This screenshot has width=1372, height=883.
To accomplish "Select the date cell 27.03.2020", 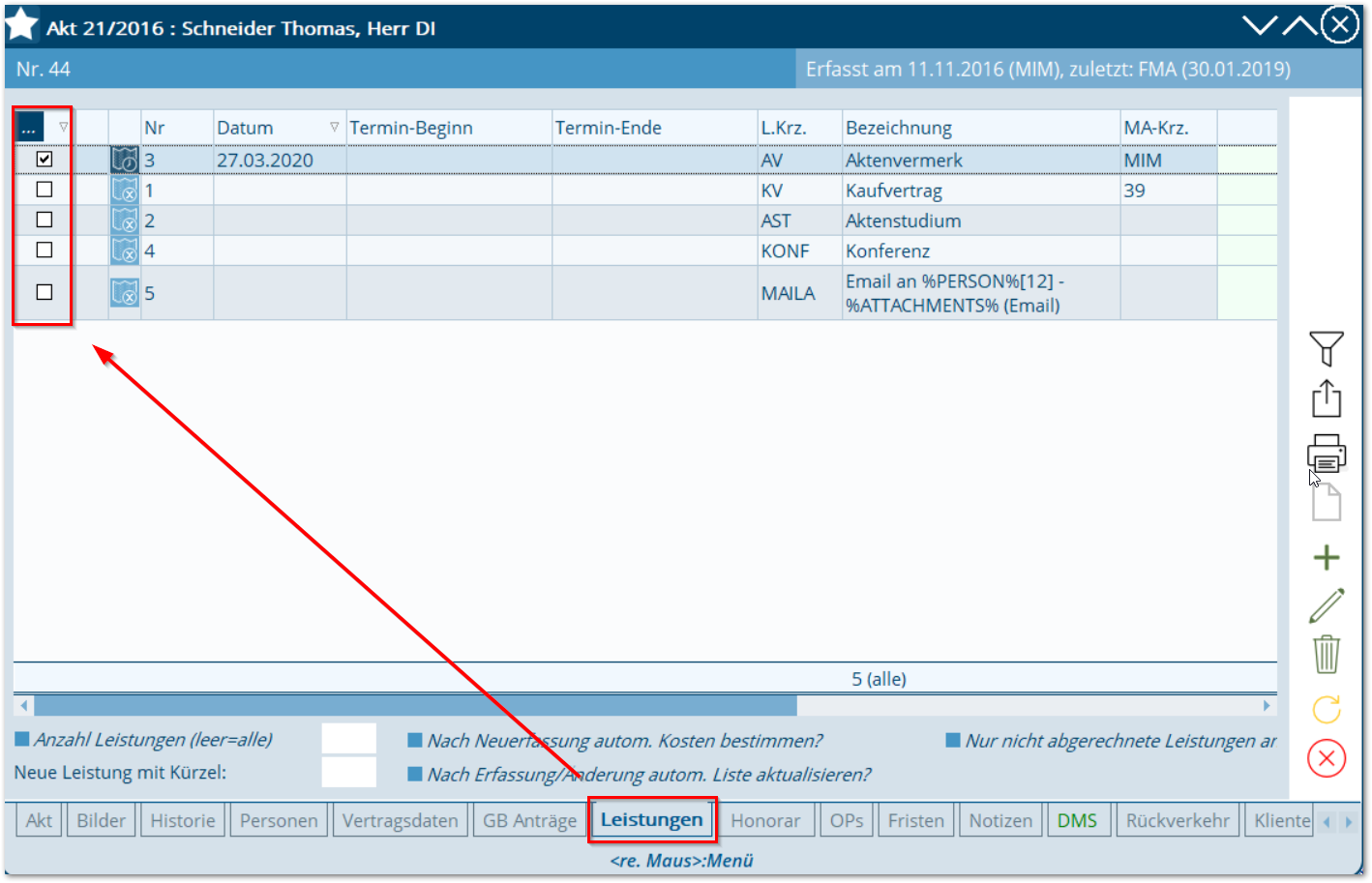I will [x=280, y=160].
